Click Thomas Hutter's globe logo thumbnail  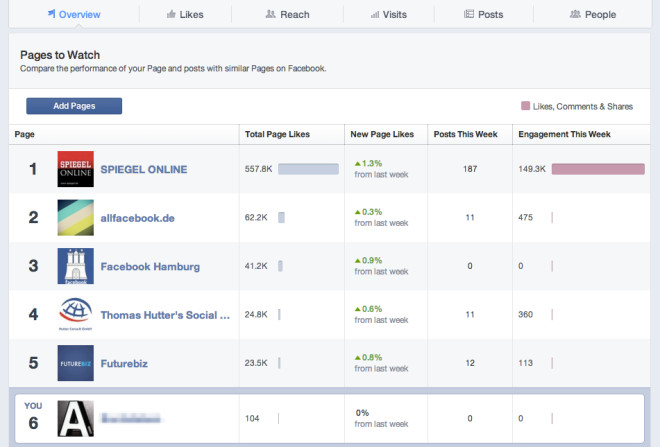[76, 314]
